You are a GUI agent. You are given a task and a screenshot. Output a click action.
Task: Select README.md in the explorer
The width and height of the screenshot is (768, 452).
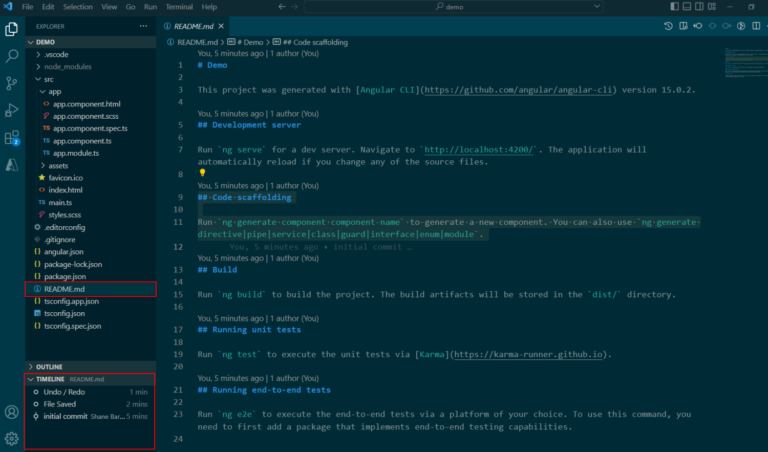point(91,289)
